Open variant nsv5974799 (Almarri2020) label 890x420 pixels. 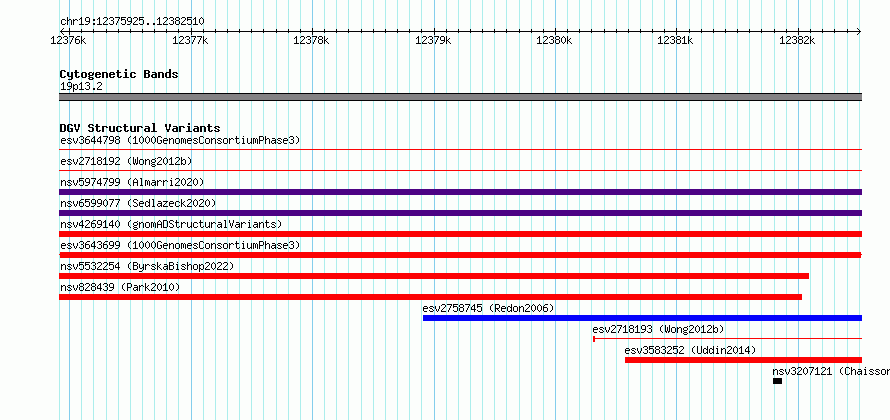point(132,182)
